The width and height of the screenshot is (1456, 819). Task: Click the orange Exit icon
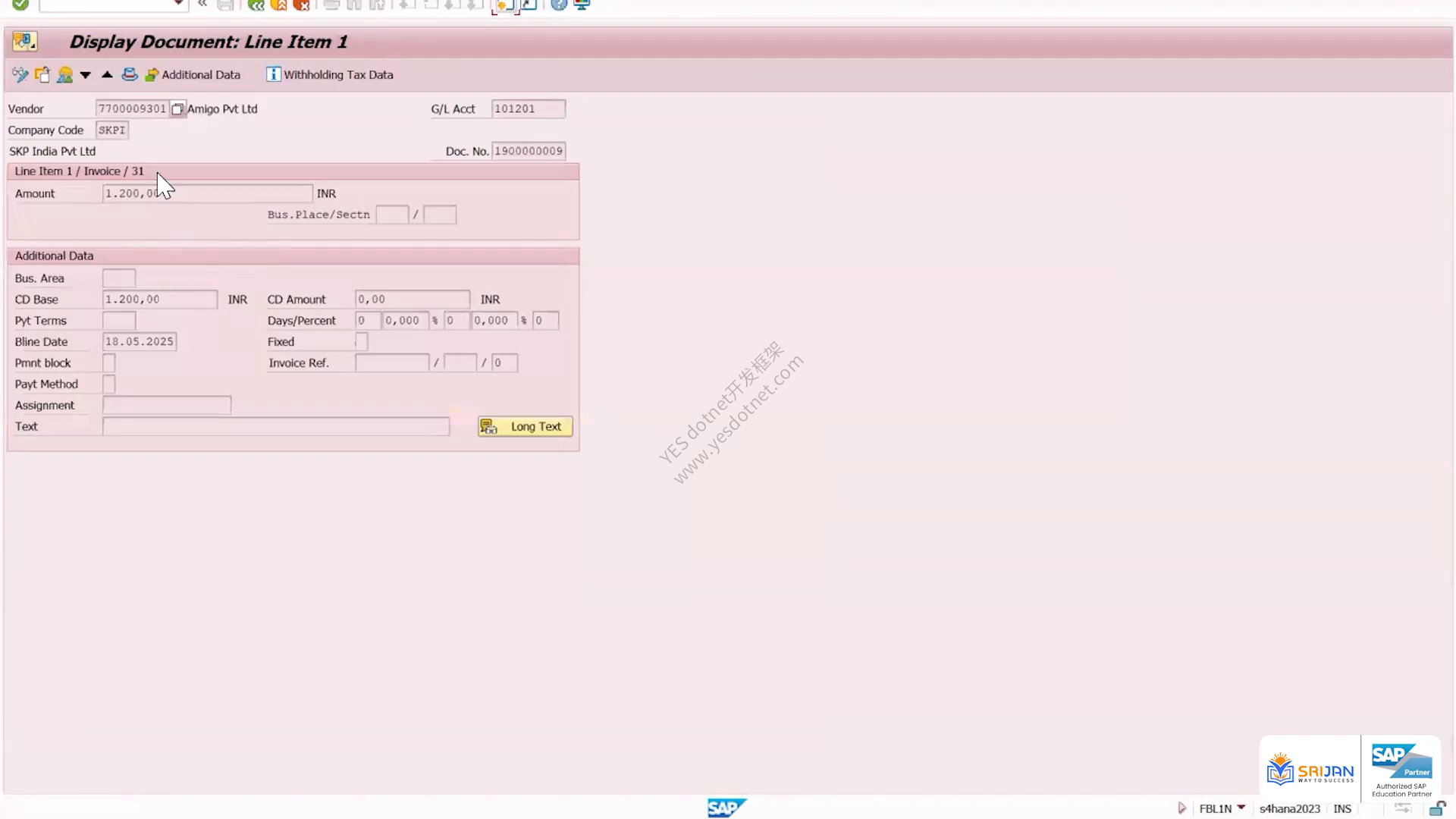279,5
